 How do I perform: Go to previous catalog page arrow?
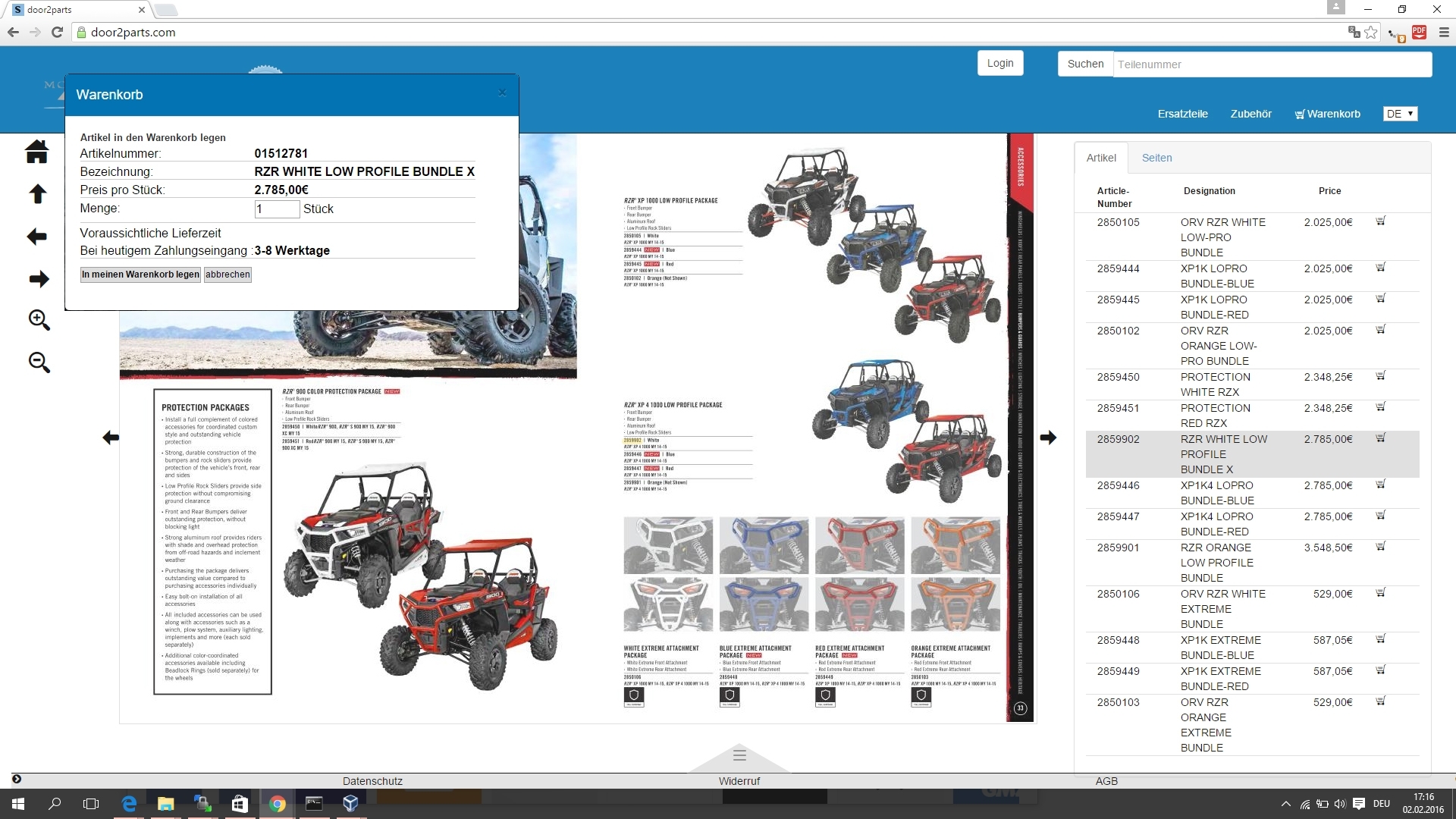111,438
